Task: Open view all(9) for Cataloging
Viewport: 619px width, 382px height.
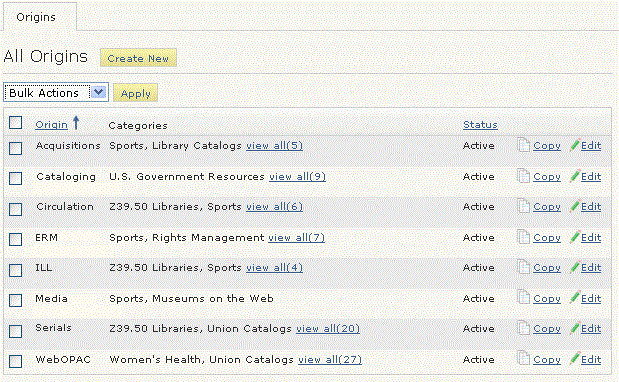Action: pyautogui.click(x=297, y=176)
